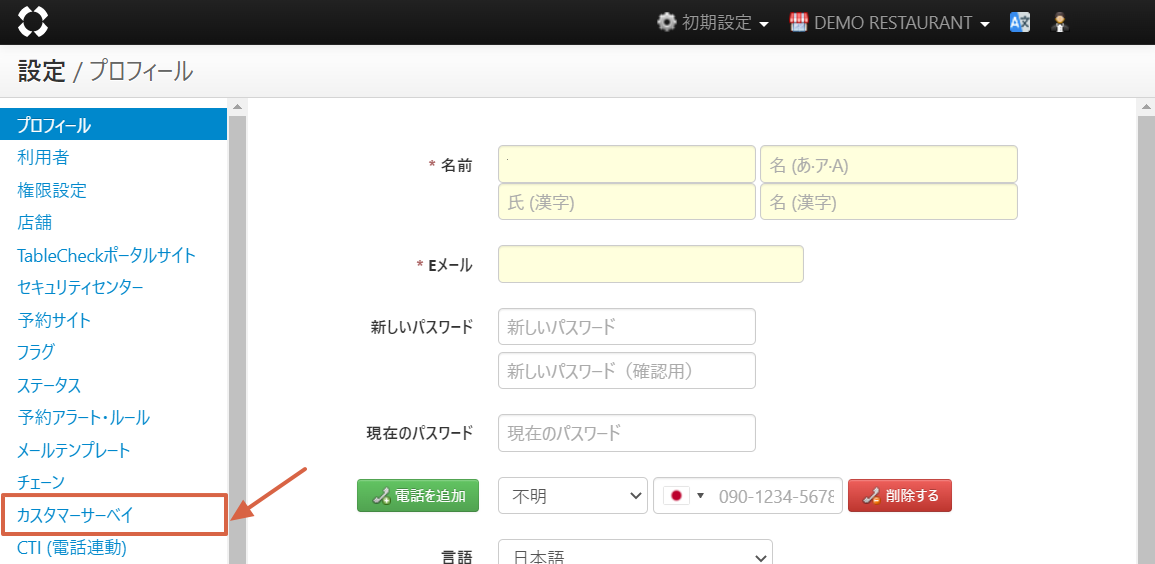Open 予約アラート・ルール page
Viewport: 1155px width, 564px height.
(x=83, y=417)
